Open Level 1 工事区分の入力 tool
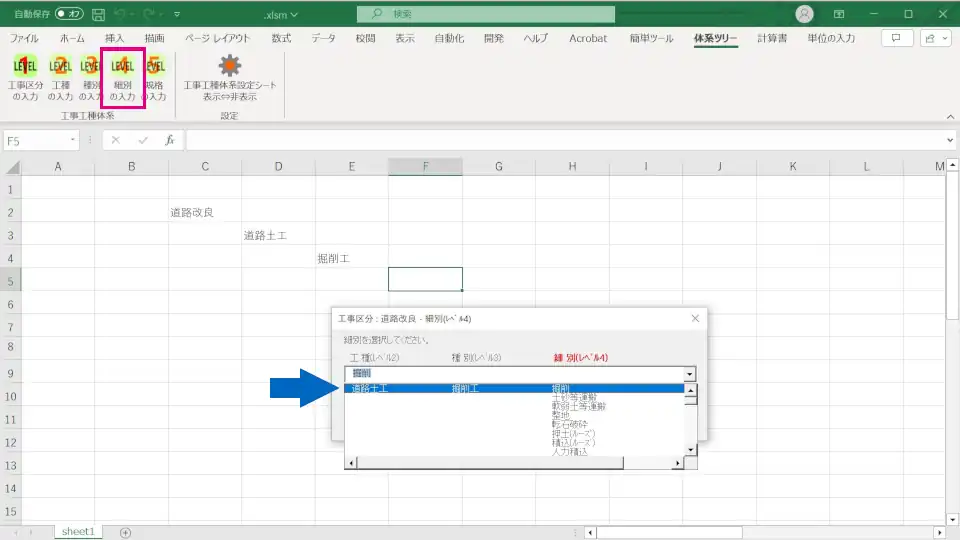This screenshot has height=540, width=960. [x=25, y=78]
